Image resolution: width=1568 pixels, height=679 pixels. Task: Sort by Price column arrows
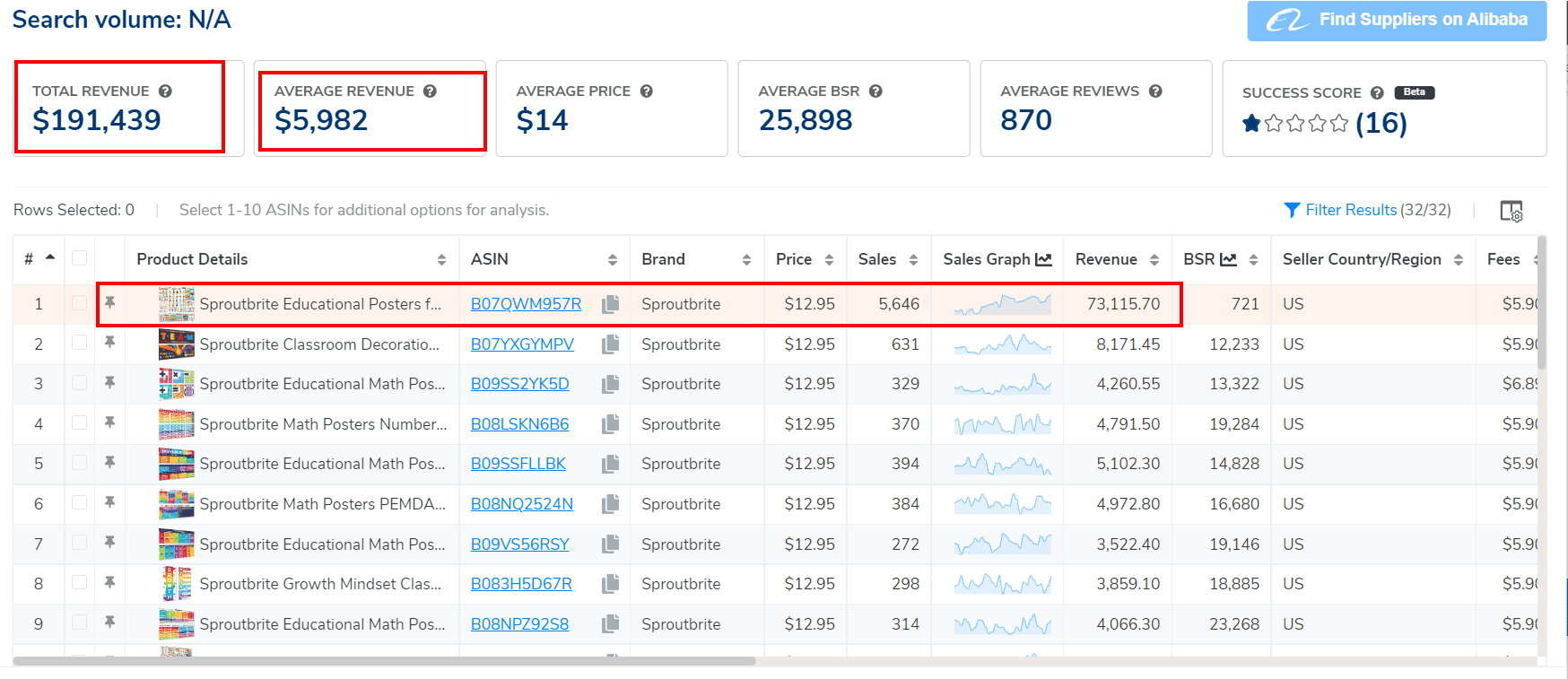[829, 260]
